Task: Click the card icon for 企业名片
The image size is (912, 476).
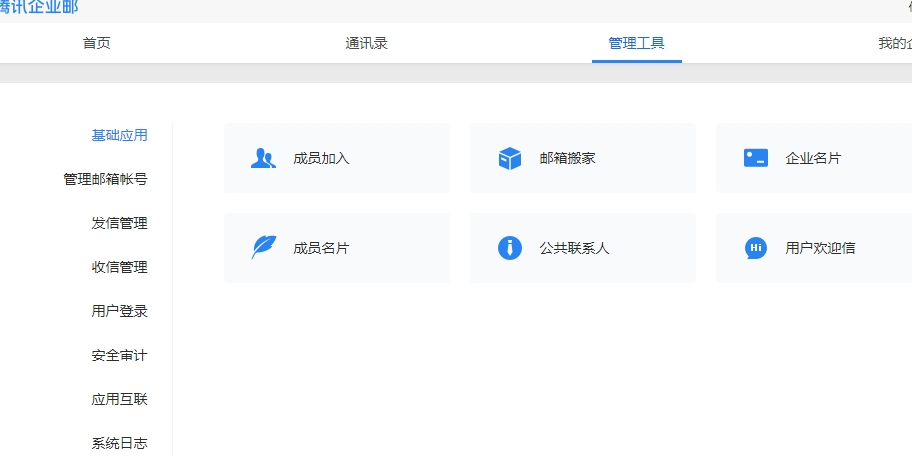Action: click(x=756, y=158)
